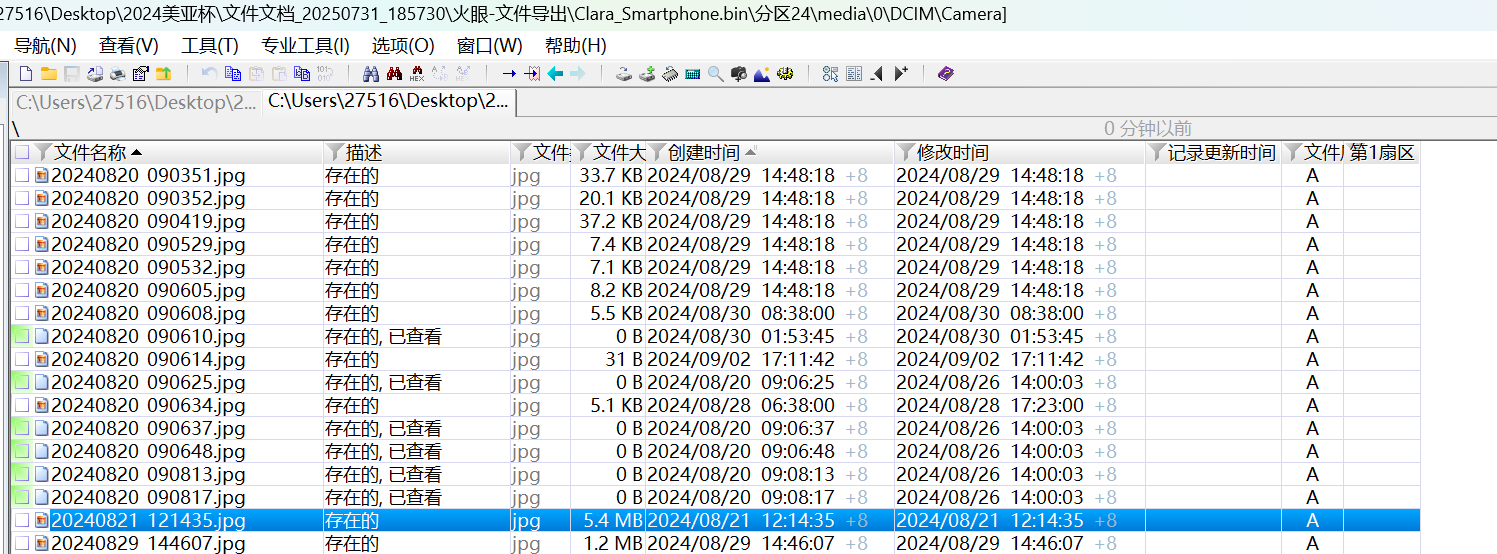The height and width of the screenshot is (554, 1497).
Task: Open the 查看(V) menu
Action: click(129, 46)
